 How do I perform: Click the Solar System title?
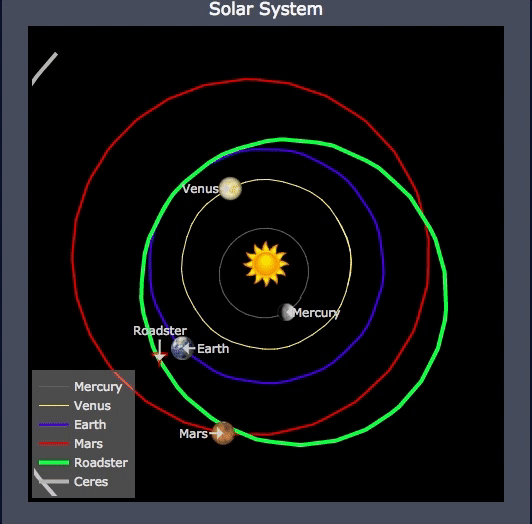266,9
